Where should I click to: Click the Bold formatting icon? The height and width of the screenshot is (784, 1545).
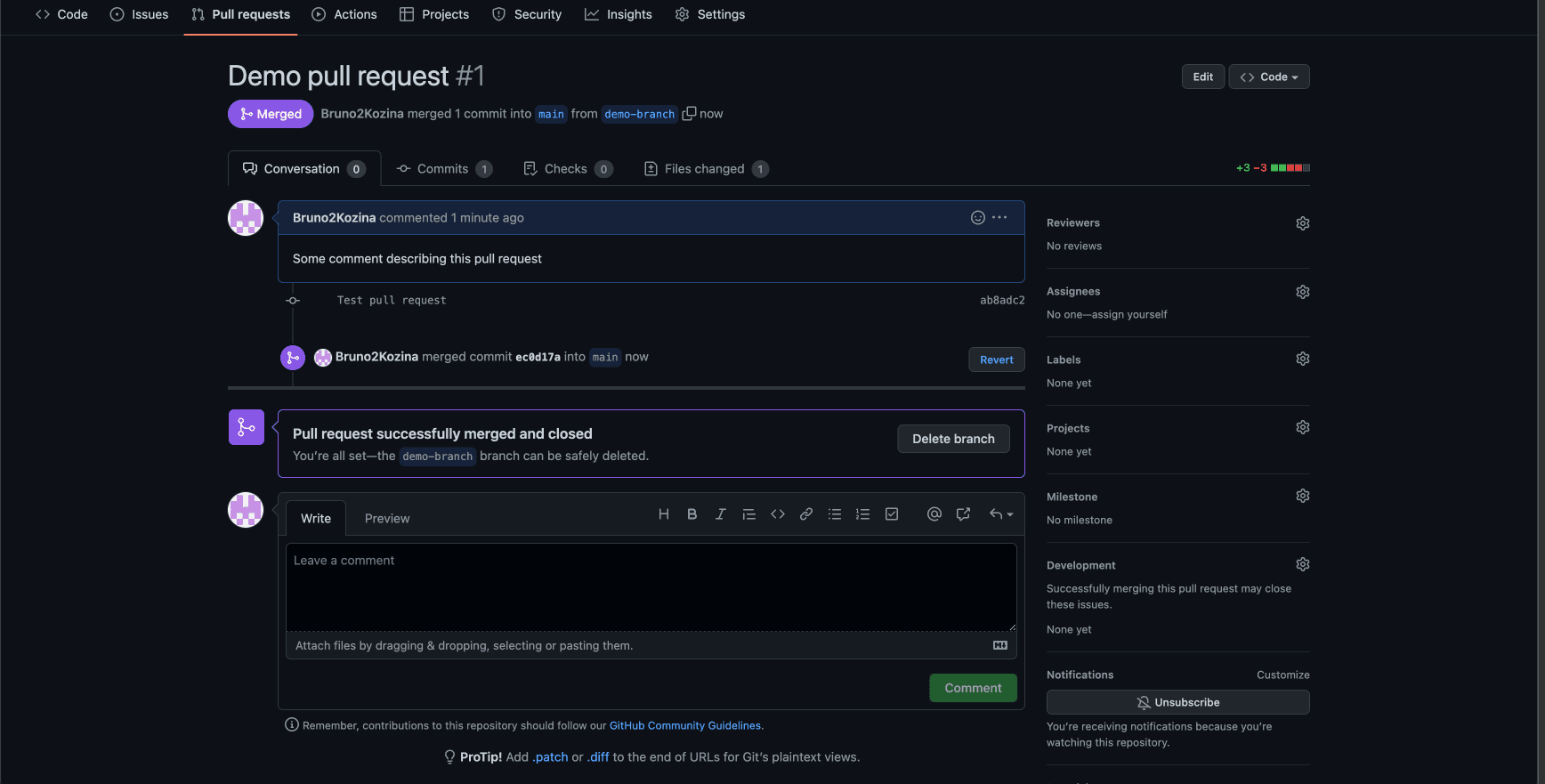coord(692,514)
